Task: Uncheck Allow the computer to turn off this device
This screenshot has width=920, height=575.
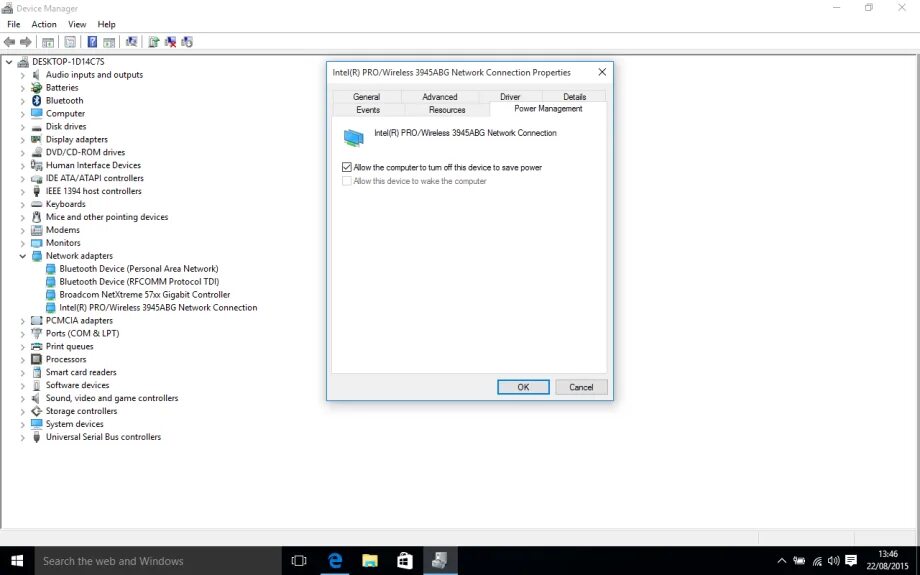Action: coord(347,167)
